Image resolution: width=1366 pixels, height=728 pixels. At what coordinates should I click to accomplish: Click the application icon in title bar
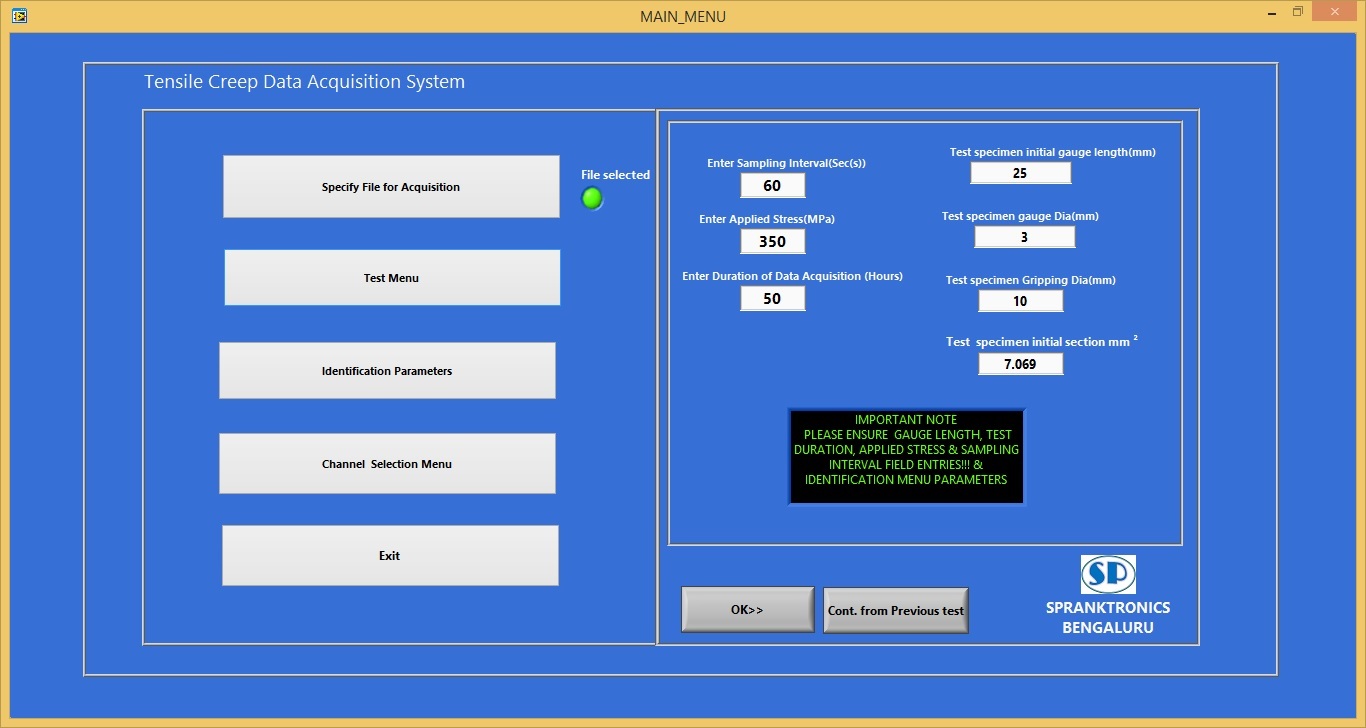point(19,15)
